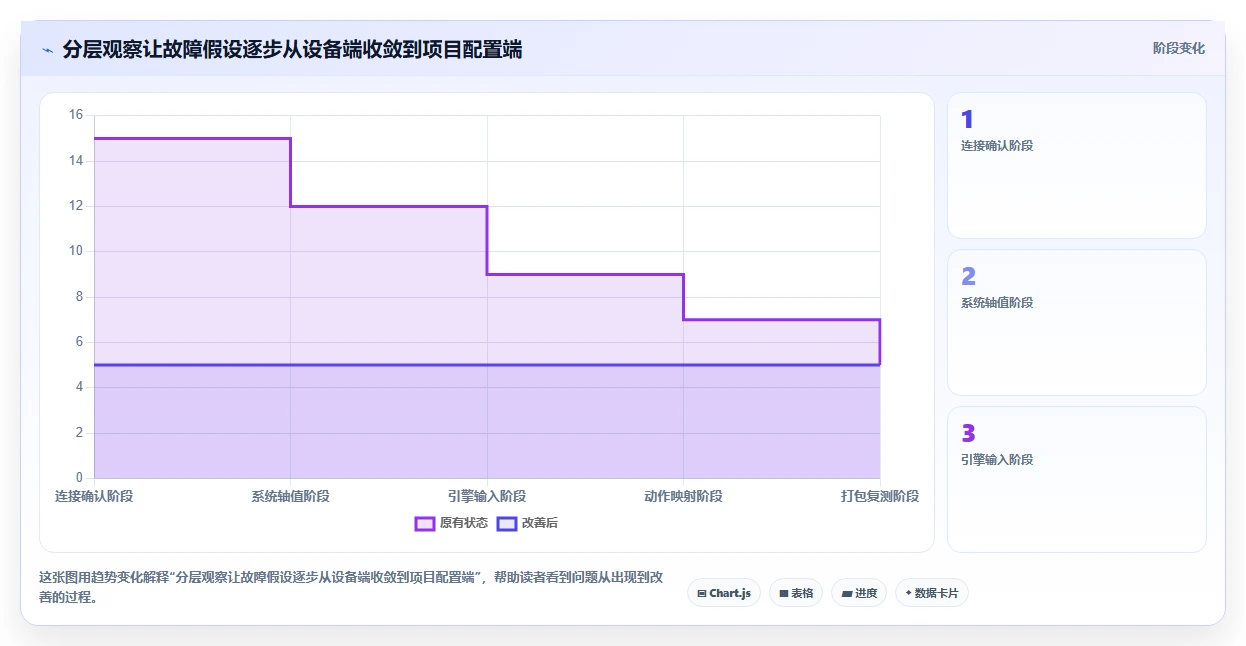This screenshot has height=646, width=1246.
Task: Click the chart description paragraph below chart
Action: pyautogui.click(x=350, y=588)
